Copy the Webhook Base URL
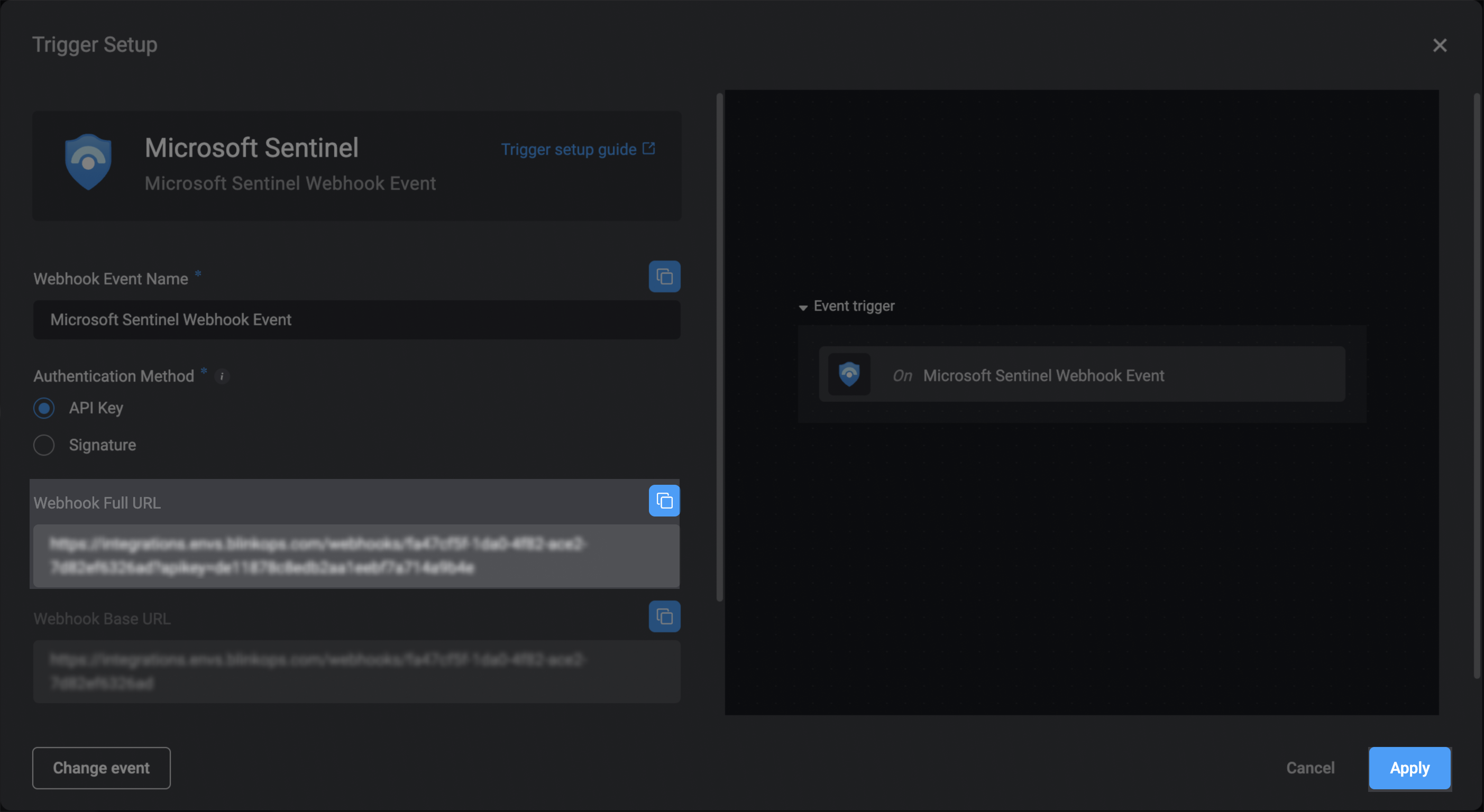Screen dimensions: 1484x812 tap(664, 616)
